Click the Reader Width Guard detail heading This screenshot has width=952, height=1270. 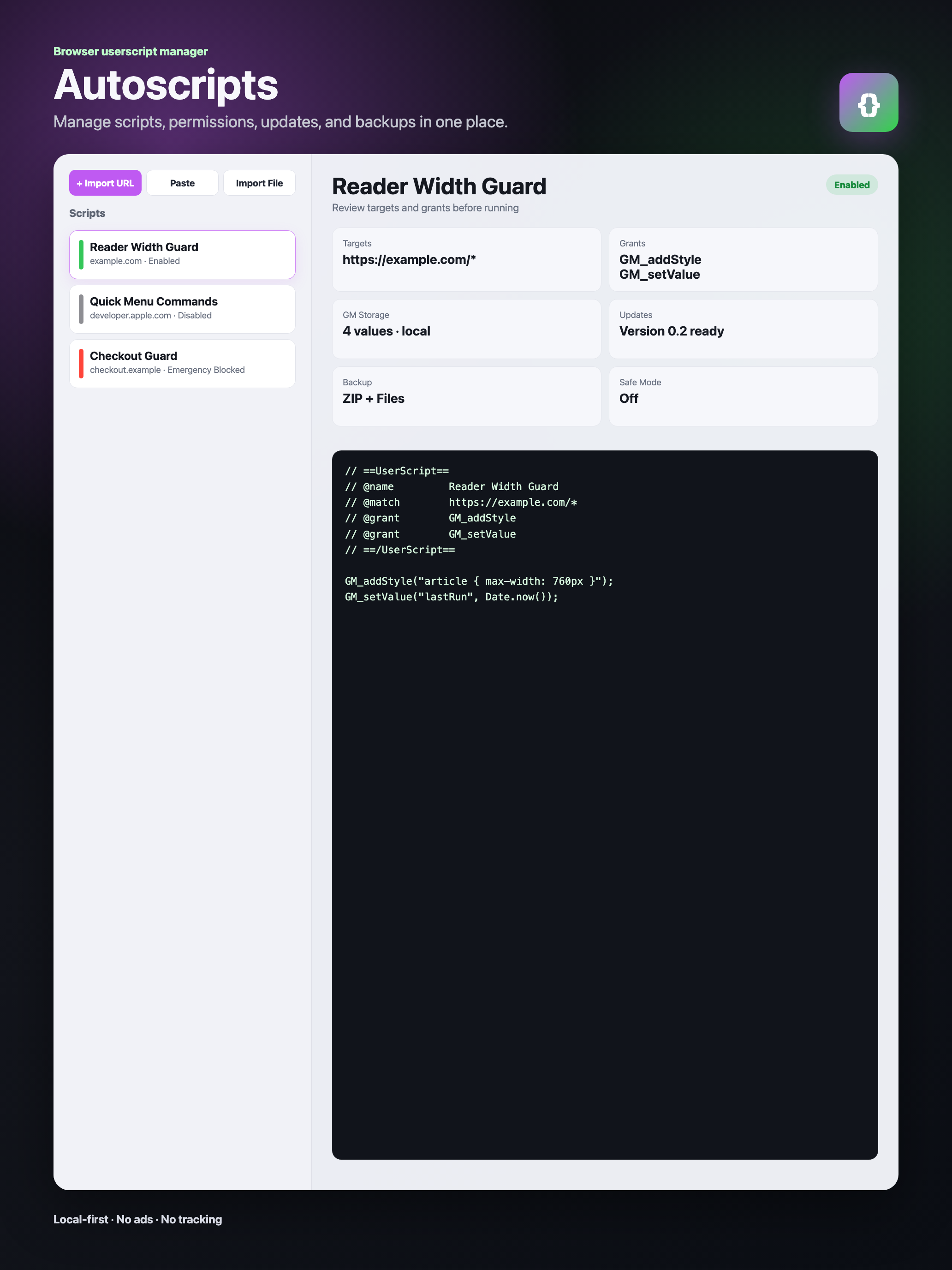tap(439, 186)
